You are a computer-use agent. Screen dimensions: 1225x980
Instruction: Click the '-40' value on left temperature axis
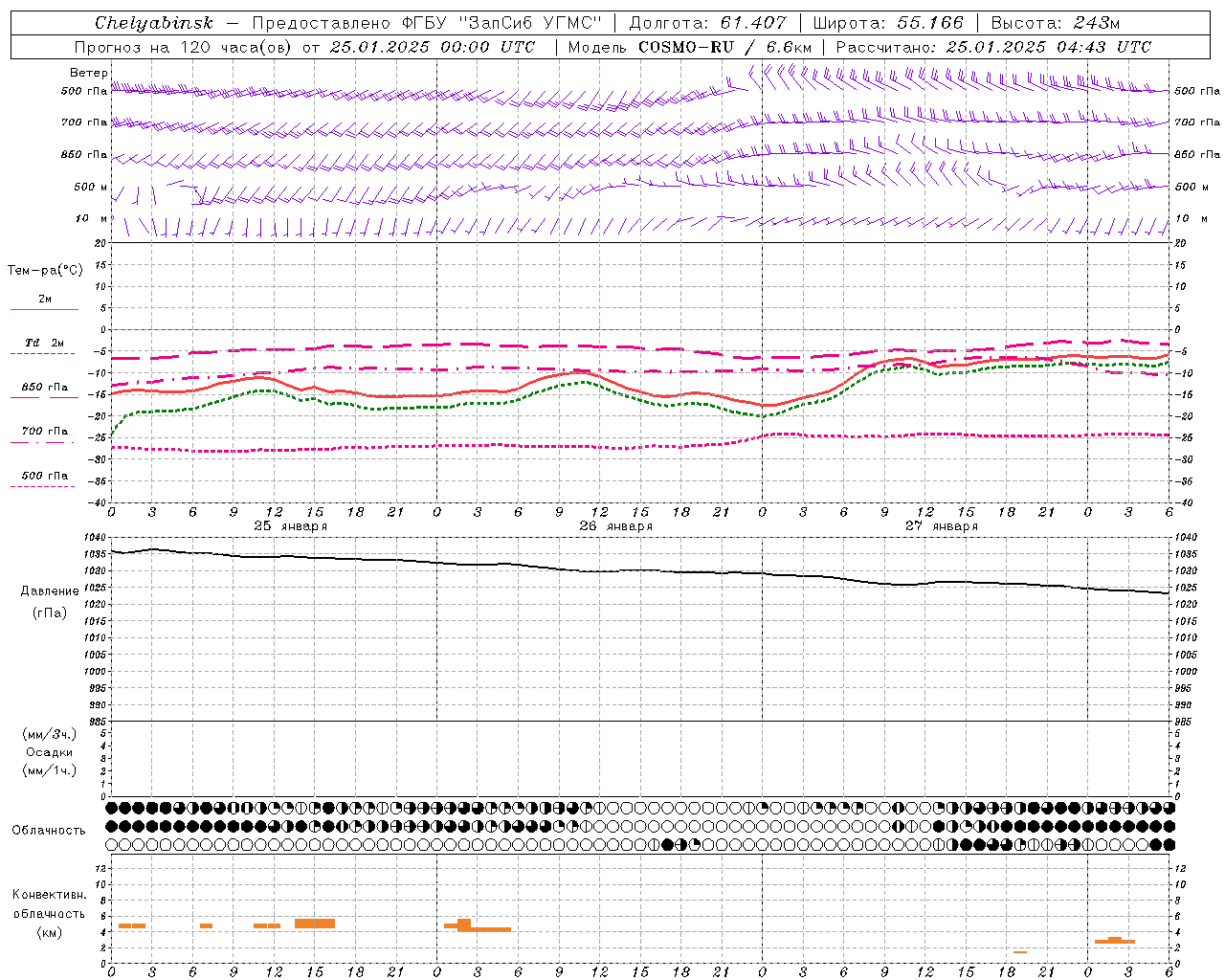pos(98,503)
